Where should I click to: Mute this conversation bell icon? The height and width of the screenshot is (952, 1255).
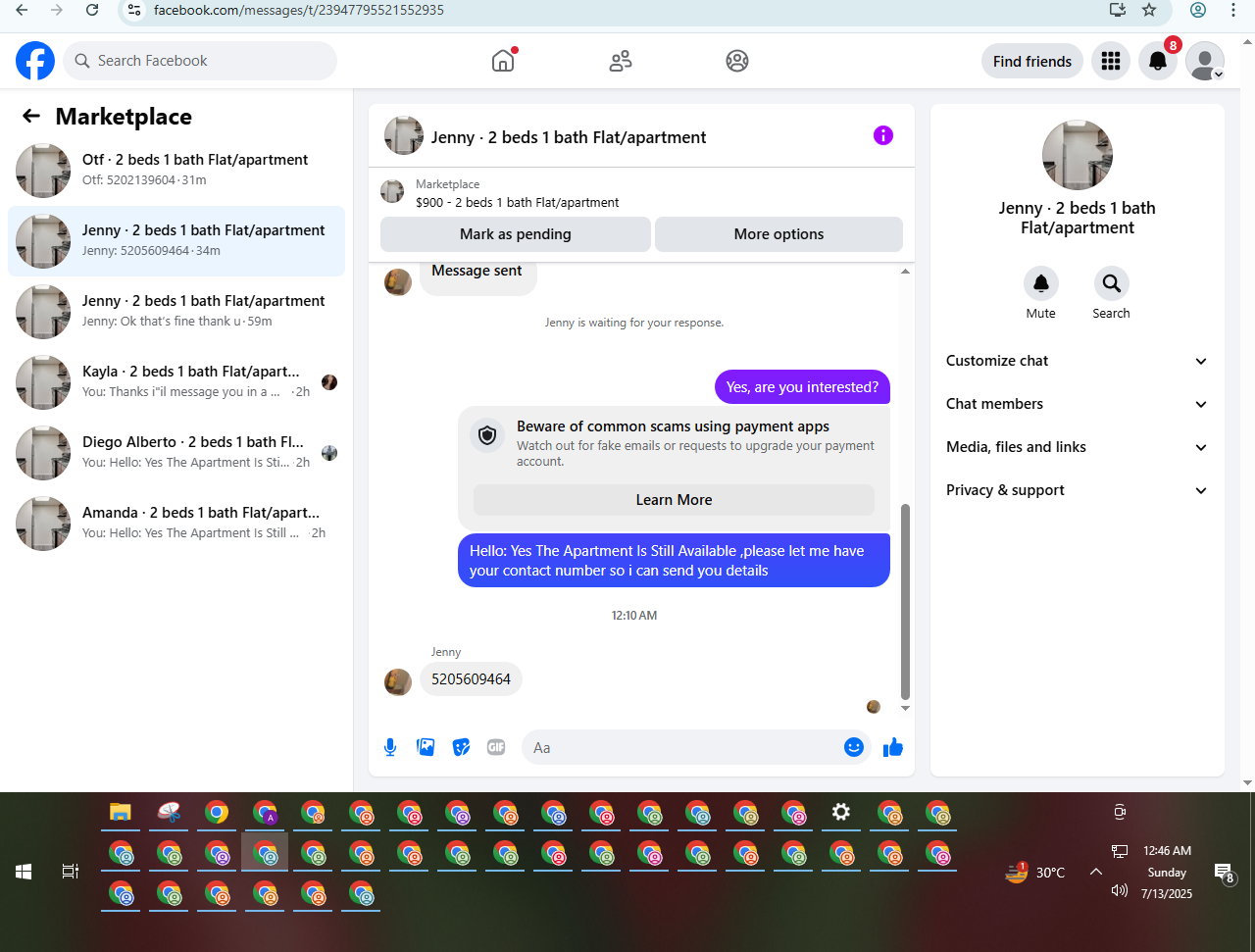tap(1041, 283)
